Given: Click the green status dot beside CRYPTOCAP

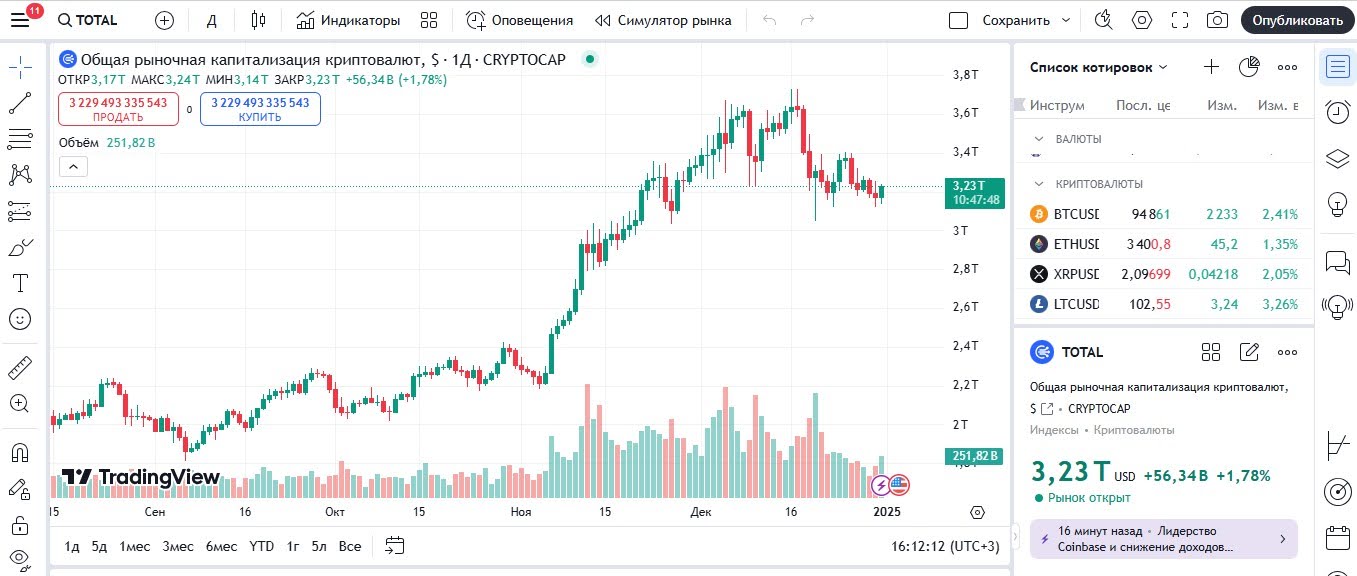Looking at the screenshot, I should coord(590,59).
